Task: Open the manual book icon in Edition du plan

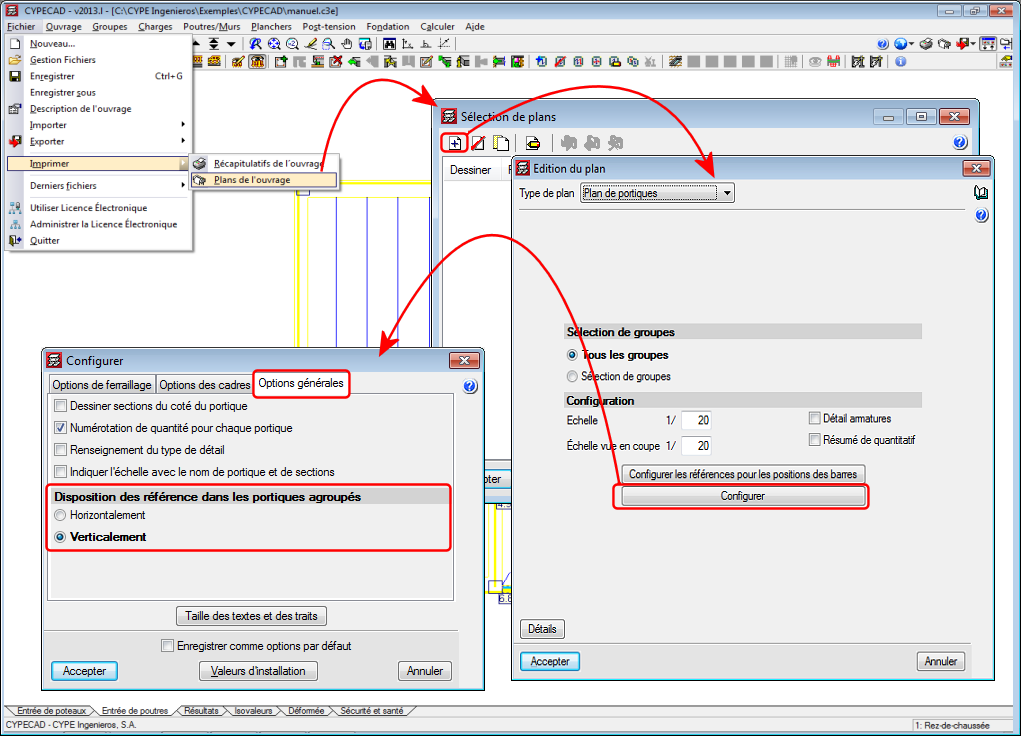Action: pyautogui.click(x=981, y=193)
